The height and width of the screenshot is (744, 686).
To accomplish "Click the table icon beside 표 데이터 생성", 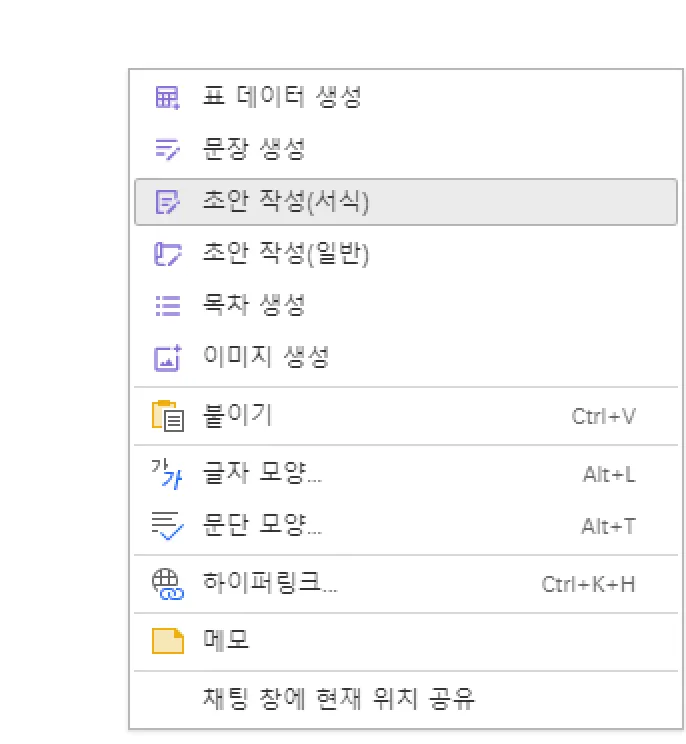I will [167, 98].
